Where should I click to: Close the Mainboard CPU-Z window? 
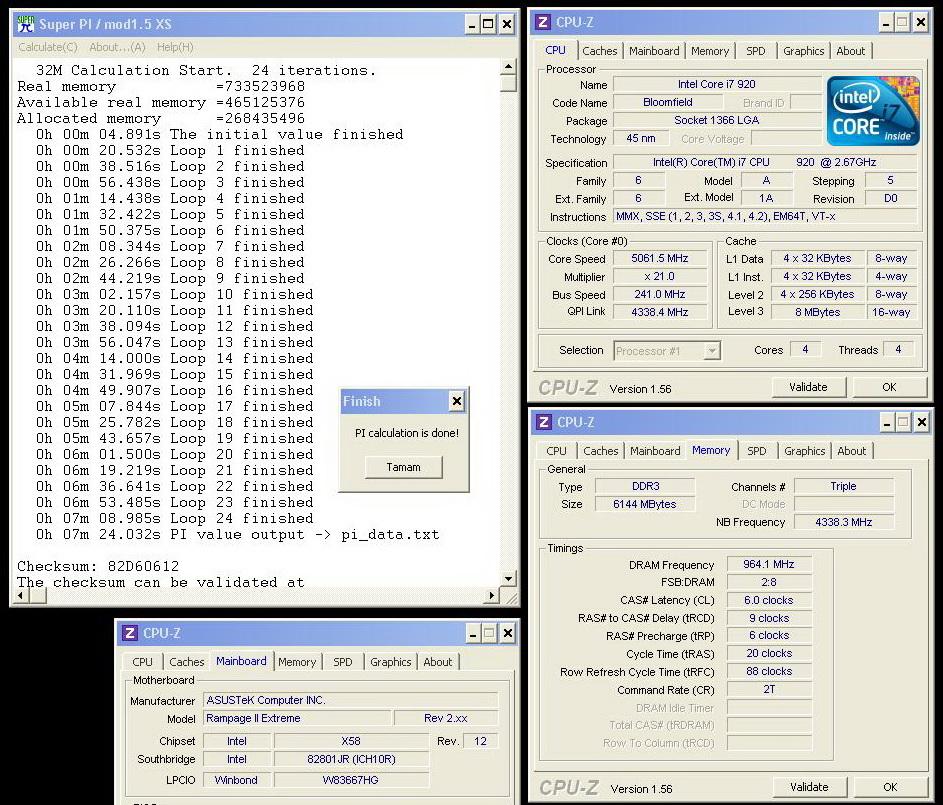coord(508,633)
